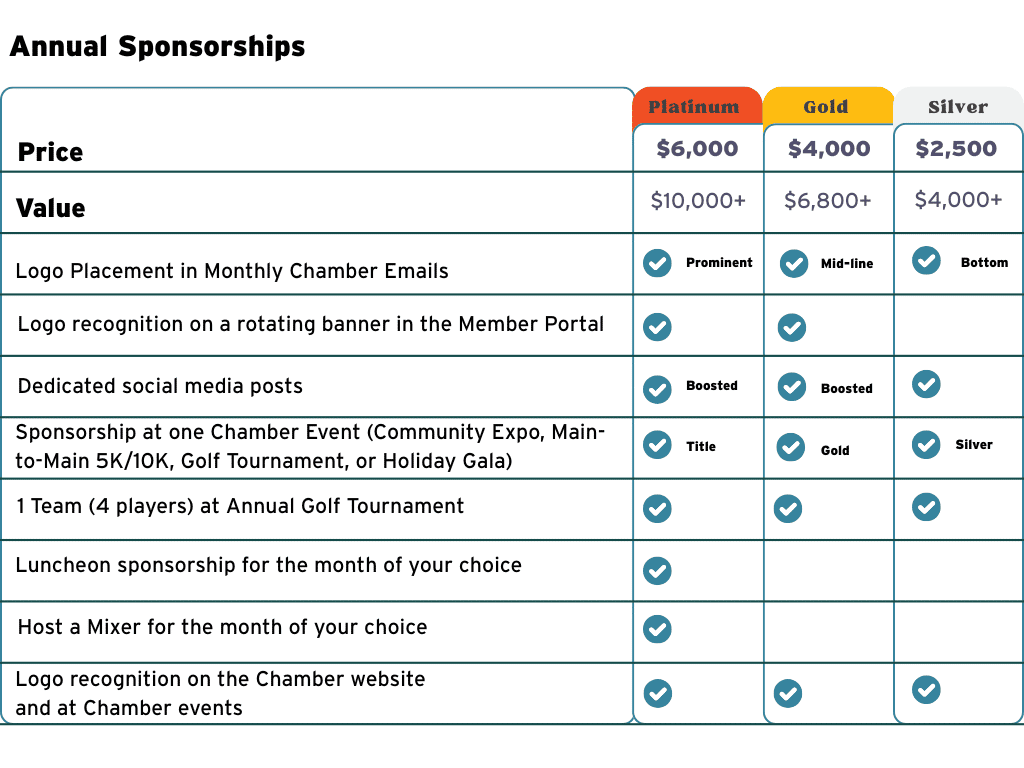Screen dimensions: 1024x768
Task: Click Silver checkmark for dedicated social media posts
Action: click(926, 384)
